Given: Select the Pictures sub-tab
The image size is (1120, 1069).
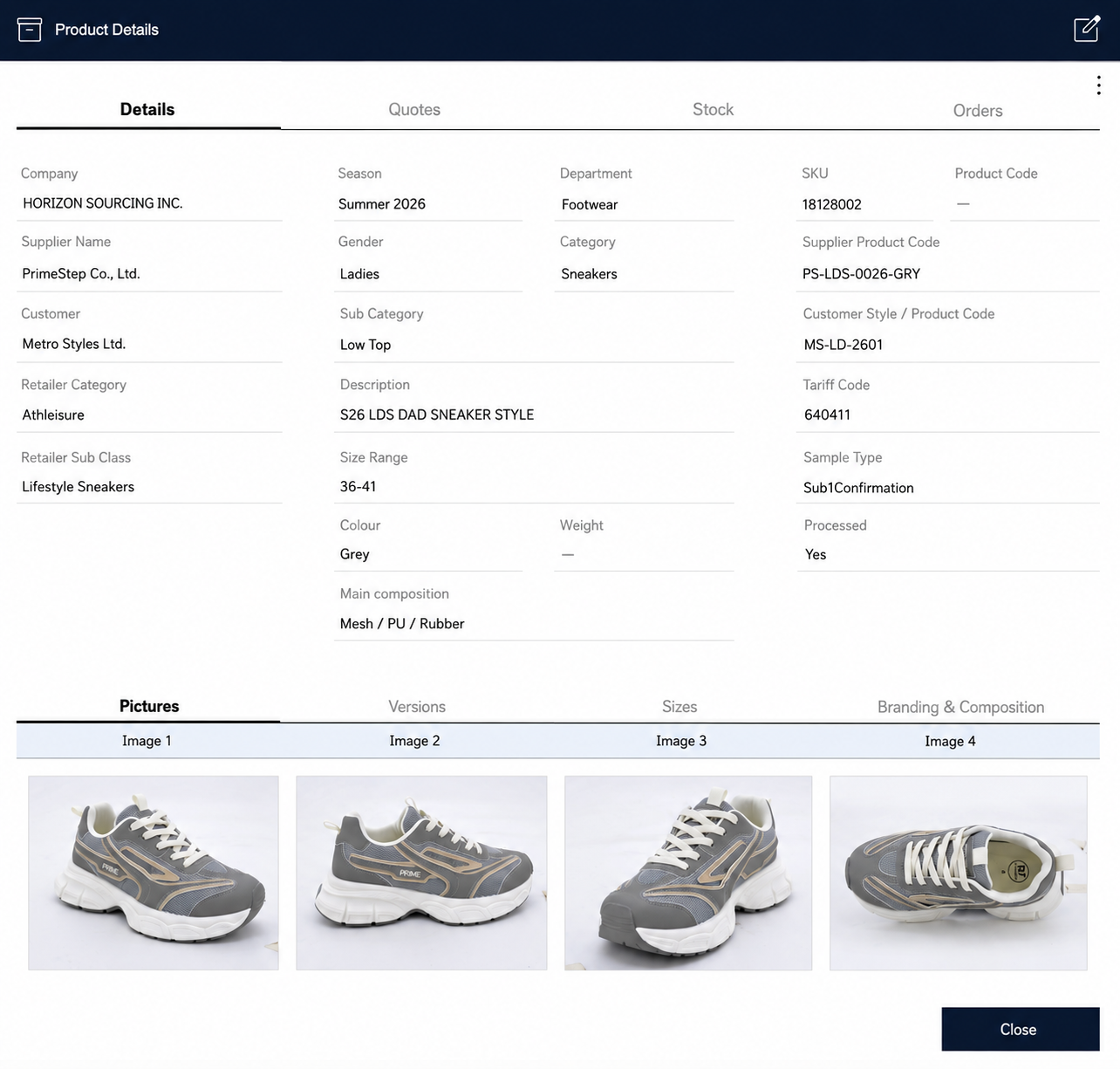Looking at the screenshot, I should click(149, 706).
